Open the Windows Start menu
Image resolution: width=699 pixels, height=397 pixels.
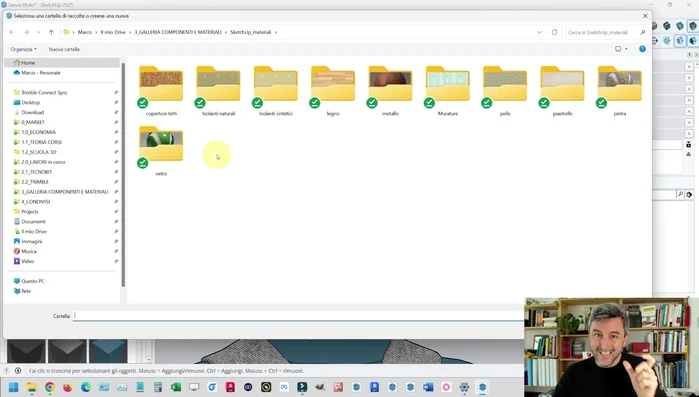click(x=13, y=387)
